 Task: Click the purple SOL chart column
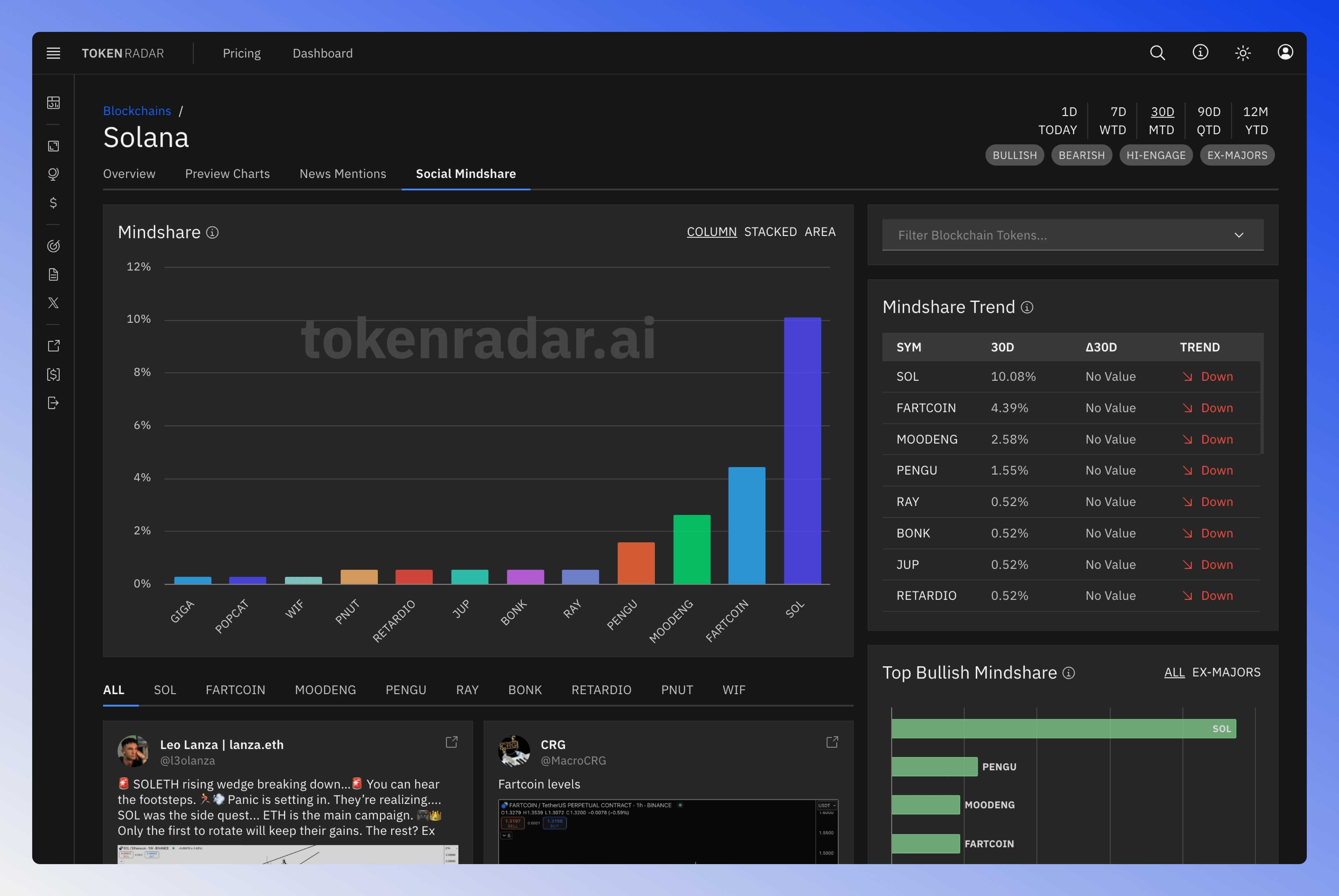(802, 450)
